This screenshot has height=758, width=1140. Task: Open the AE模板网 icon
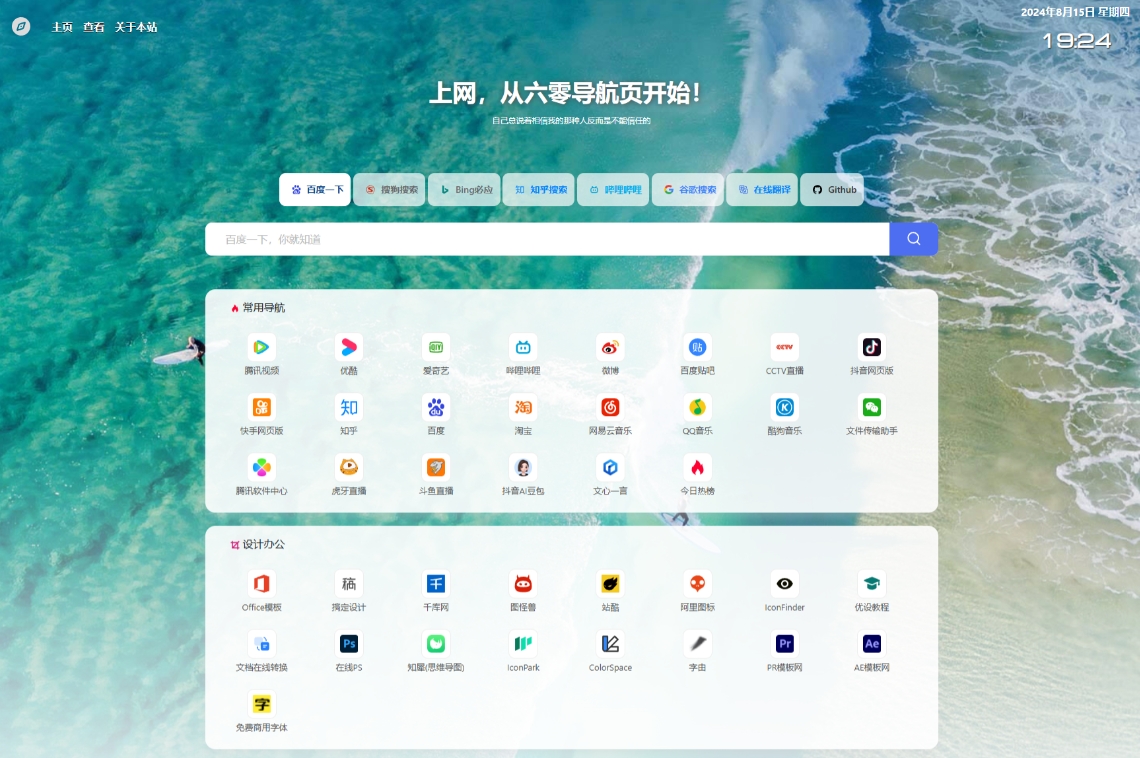872,644
